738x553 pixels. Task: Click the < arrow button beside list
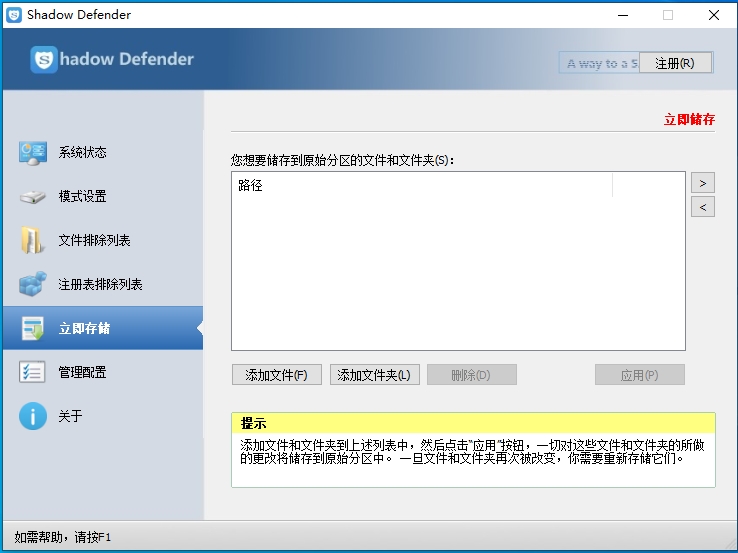pos(703,207)
